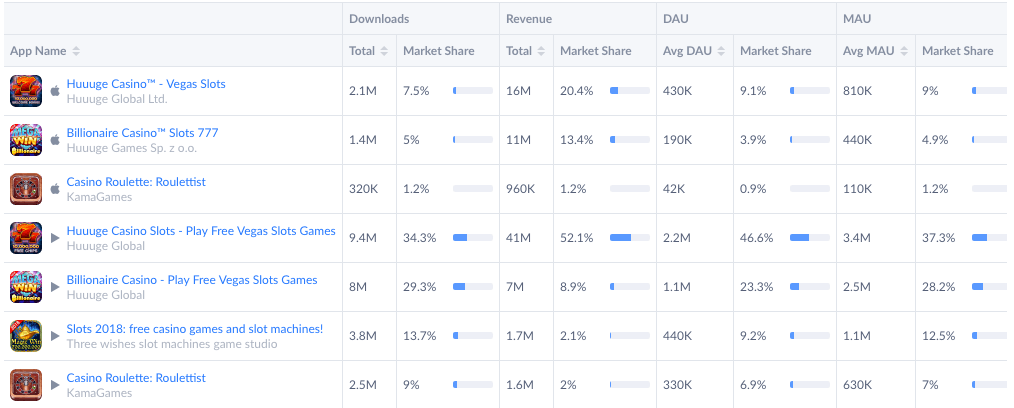The width and height of the screenshot is (1014, 408).
Task: Open Billionaire Casino Play Free Android app icon
Action: click(27, 287)
